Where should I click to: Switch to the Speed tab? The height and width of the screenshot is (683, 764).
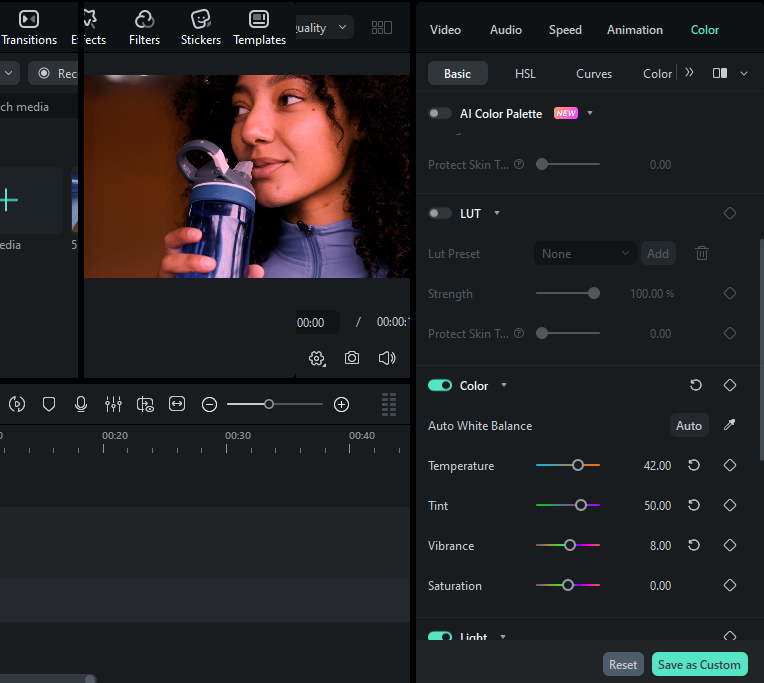click(565, 30)
